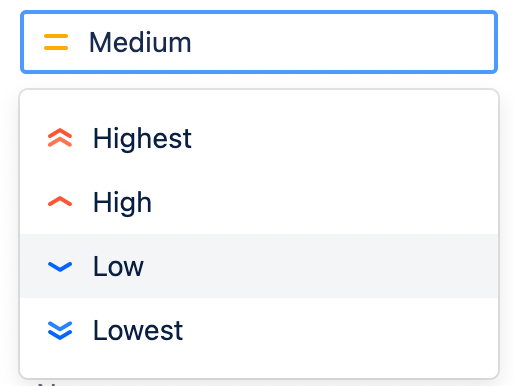Screen dimensions: 514x386
Task: Click the double red chevron Highest icon
Action: point(60,138)
